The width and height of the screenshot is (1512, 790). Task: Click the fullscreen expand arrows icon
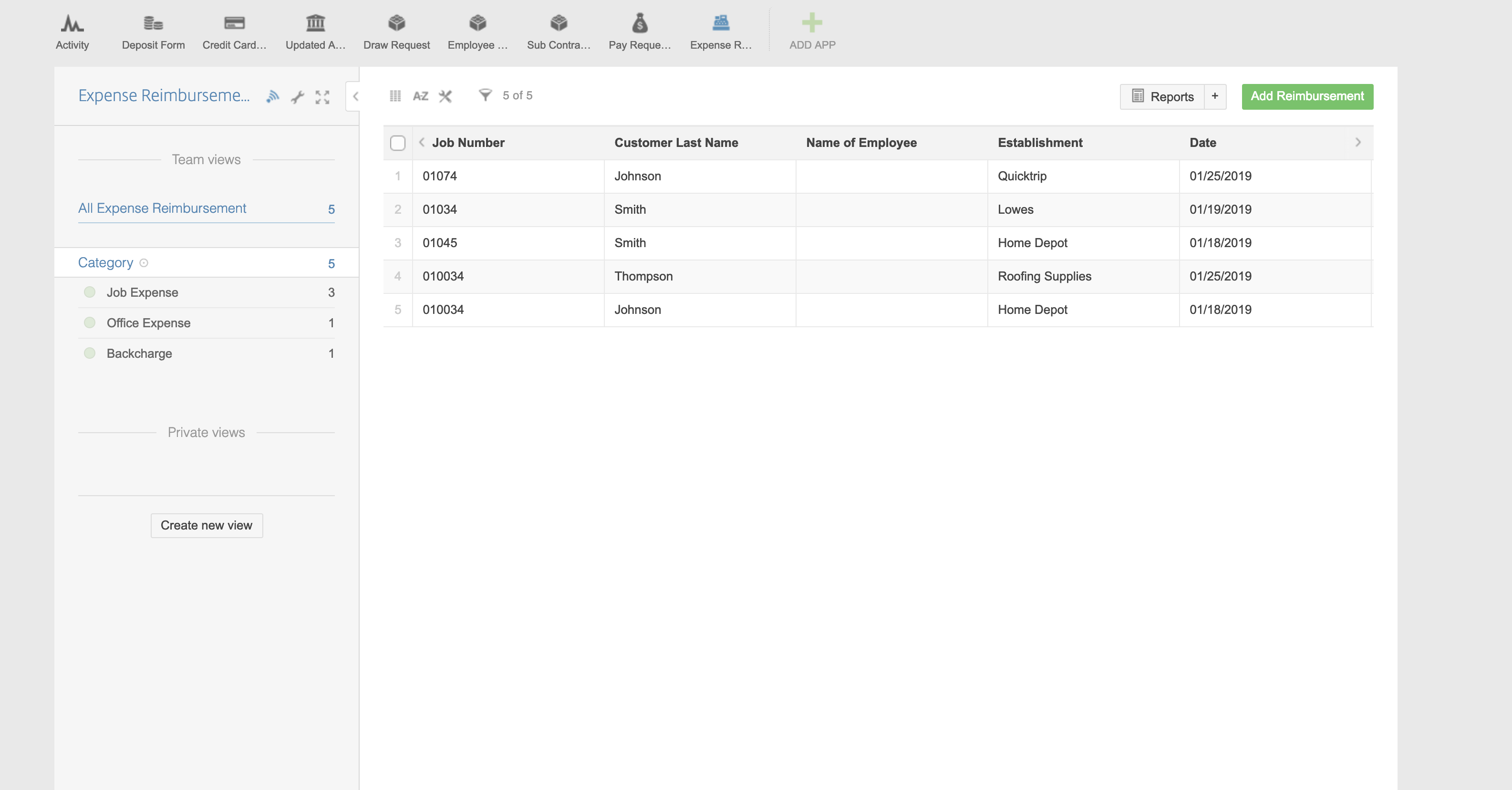click(322, 97)
